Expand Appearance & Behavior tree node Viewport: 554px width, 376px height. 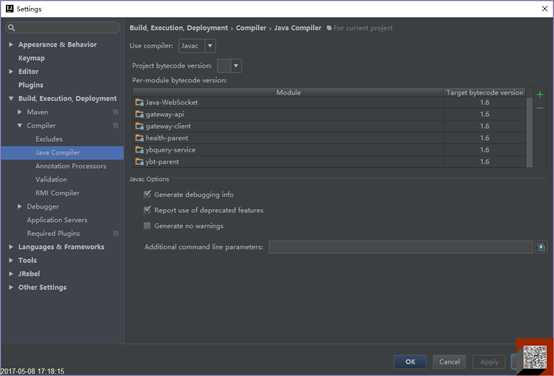click(11, 45)
